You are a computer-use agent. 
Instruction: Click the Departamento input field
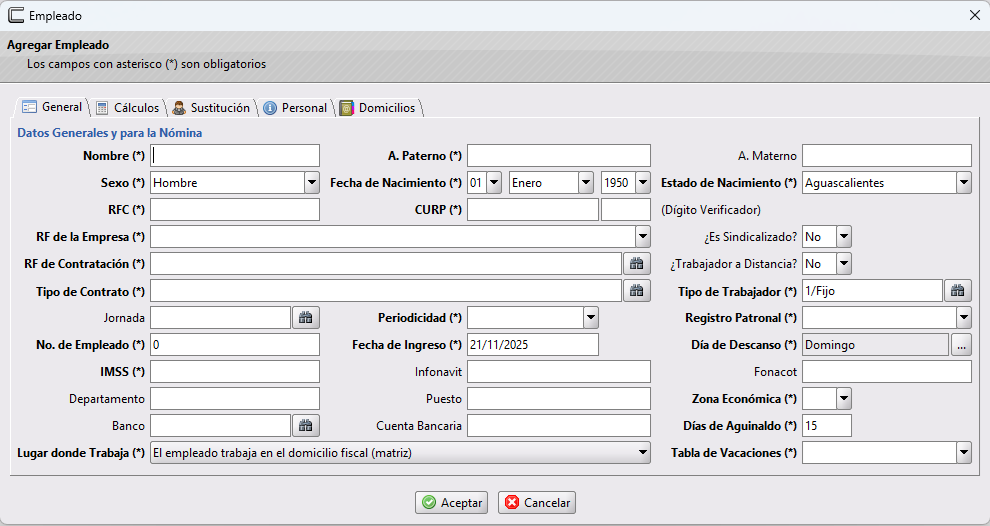tap(235, 398)
